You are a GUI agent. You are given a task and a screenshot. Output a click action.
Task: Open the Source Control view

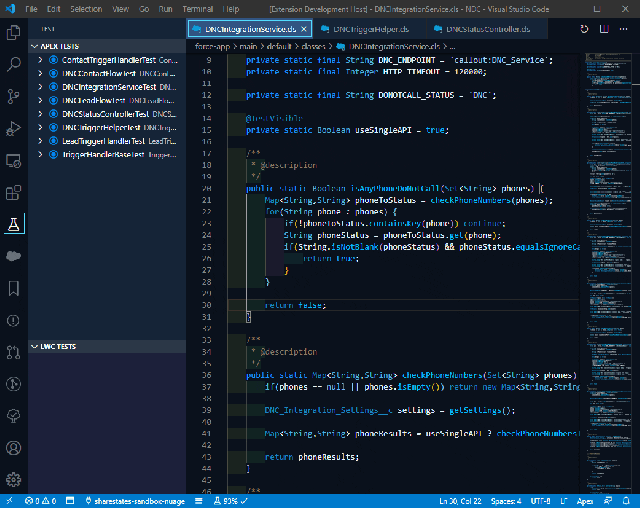[x=14, y=97]
